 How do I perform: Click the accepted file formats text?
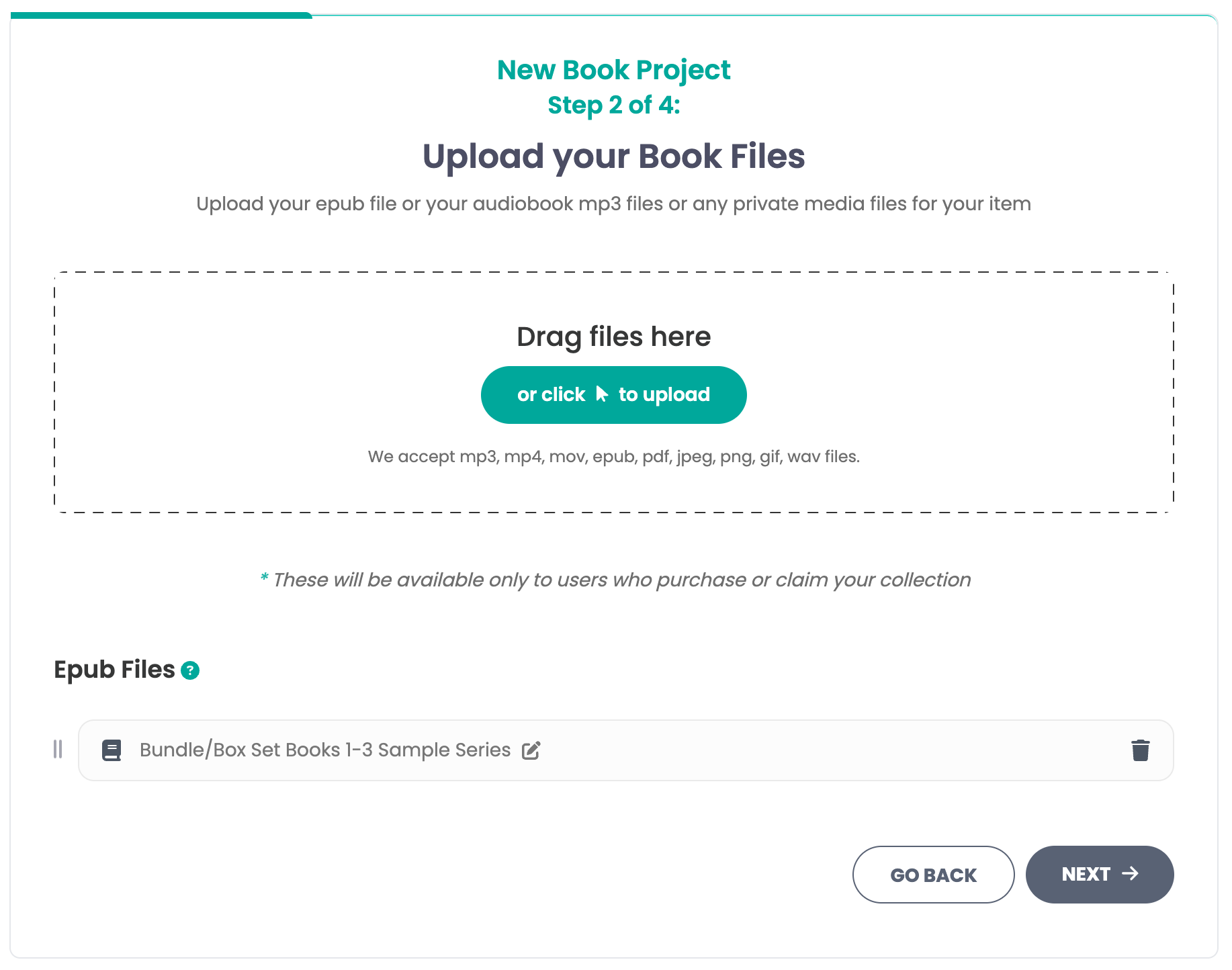tap(613, 456)
